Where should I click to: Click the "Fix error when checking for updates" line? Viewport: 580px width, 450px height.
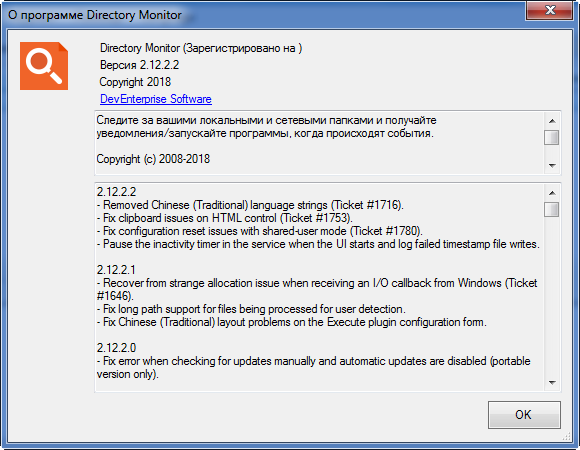(314, 368)
